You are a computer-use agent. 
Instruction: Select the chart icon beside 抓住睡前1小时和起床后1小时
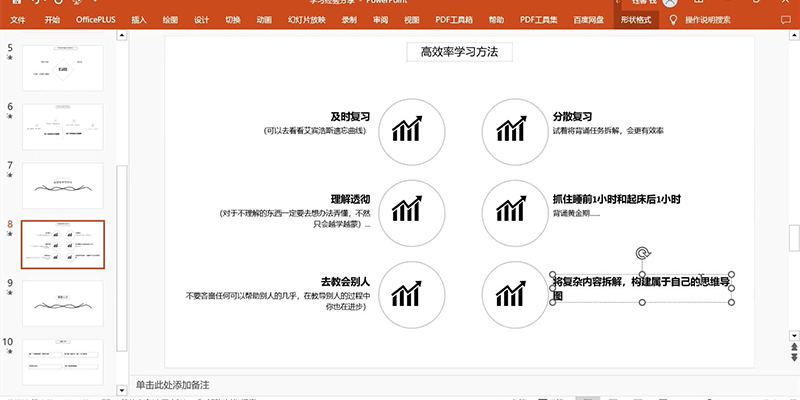pos(511,209)
